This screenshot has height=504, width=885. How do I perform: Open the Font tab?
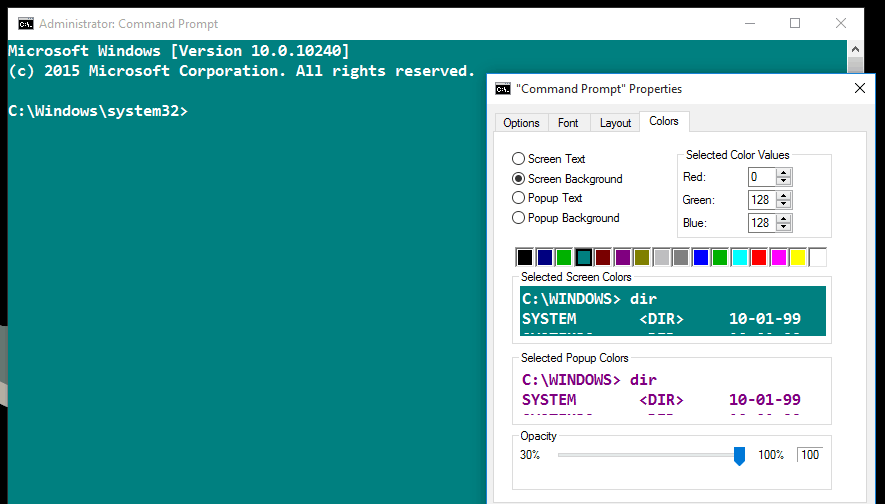[x=568, y=123]
